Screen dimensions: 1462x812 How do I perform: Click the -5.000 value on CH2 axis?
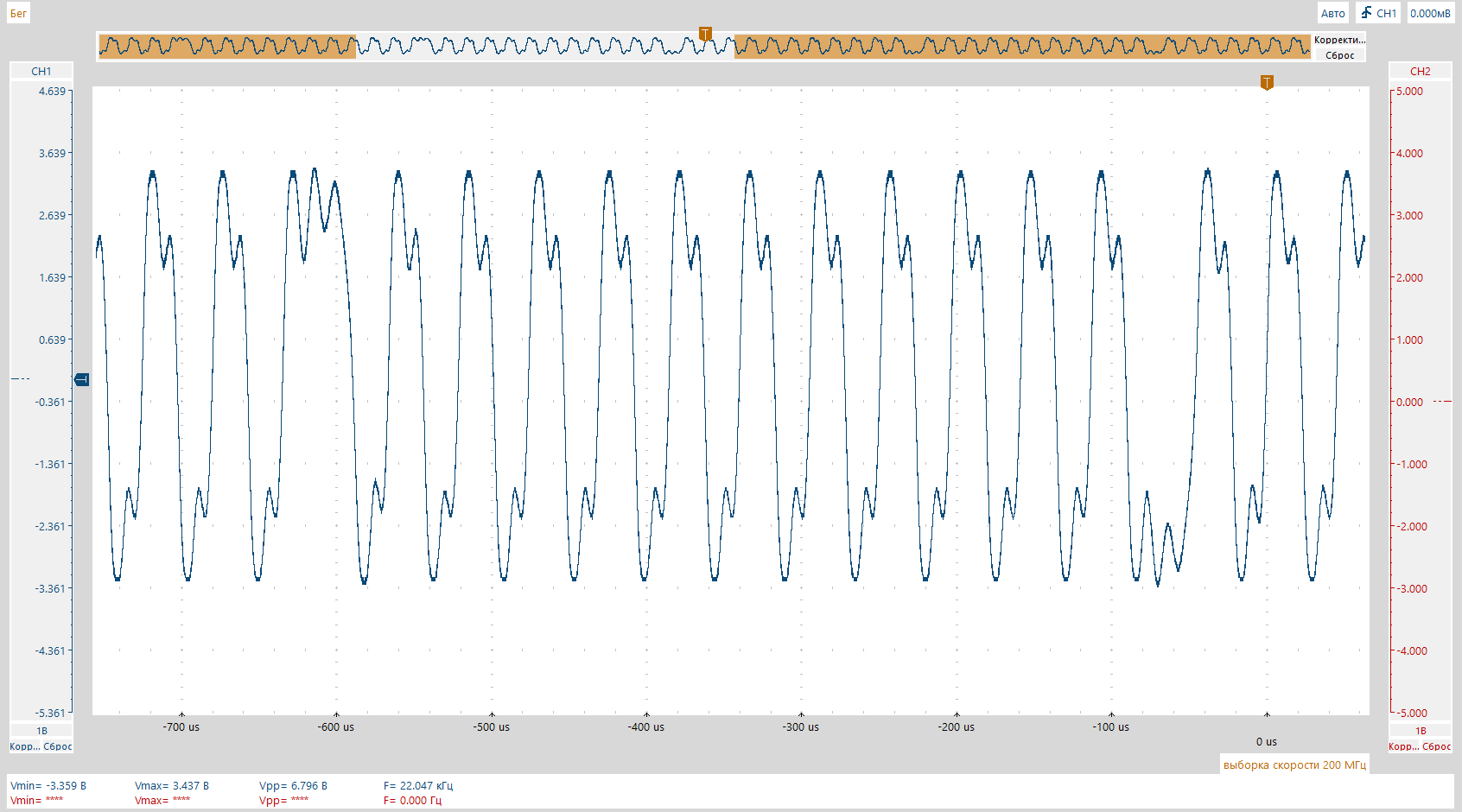point(1411,713)
